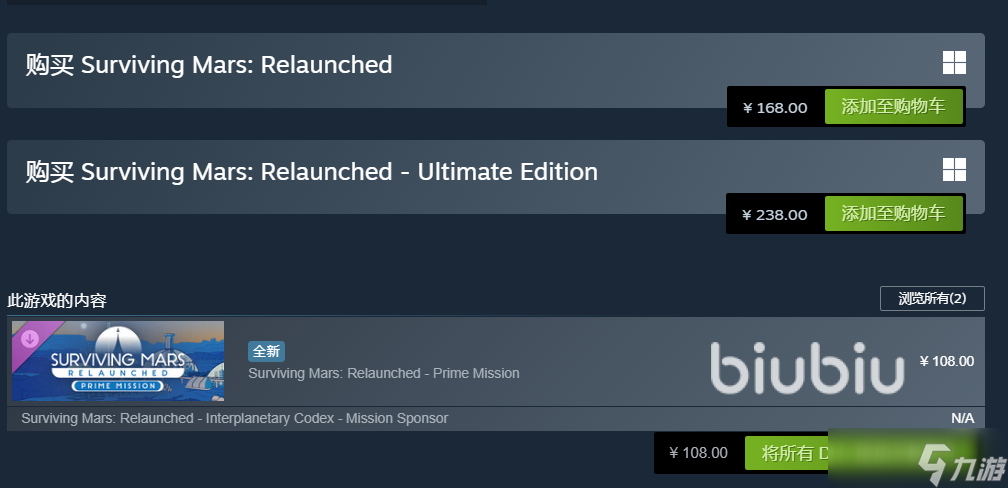Click the 购买 Surviving Mars: Relaunched - Ultimate Edition heading
The image size is (1008, 488).
click(312, 172)
